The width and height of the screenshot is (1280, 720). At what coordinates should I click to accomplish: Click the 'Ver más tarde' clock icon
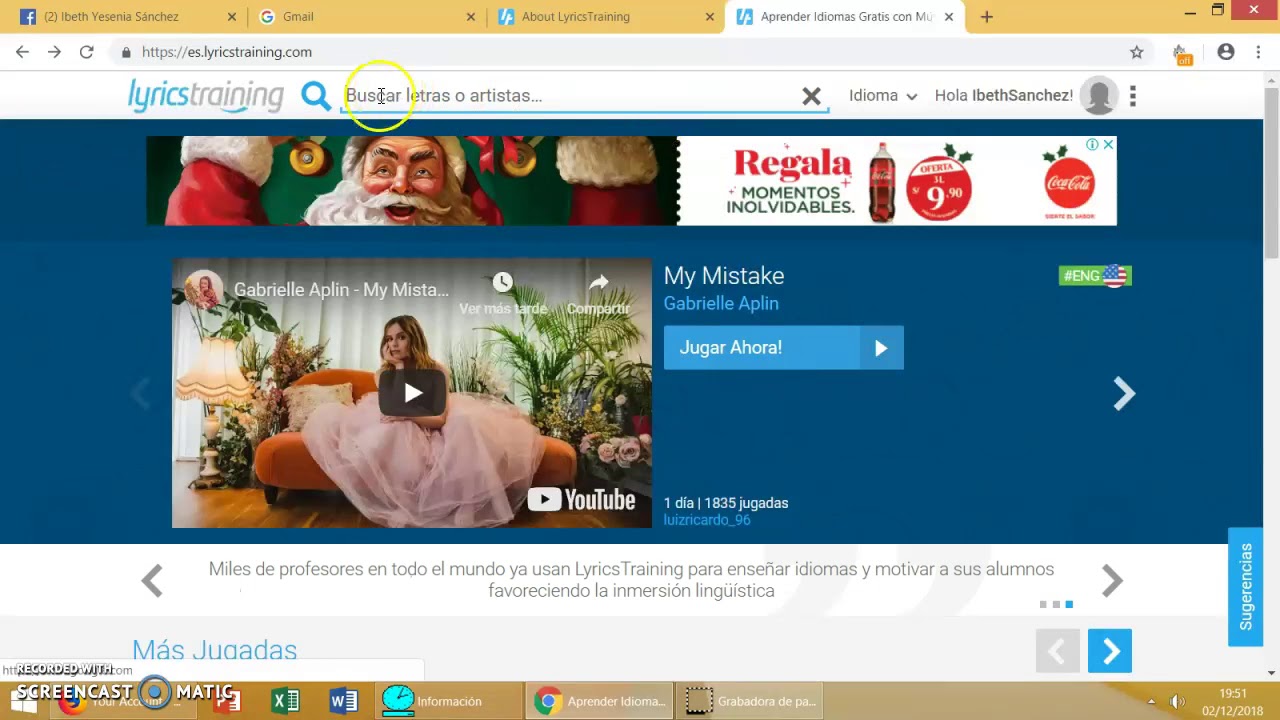pos(502,283)
